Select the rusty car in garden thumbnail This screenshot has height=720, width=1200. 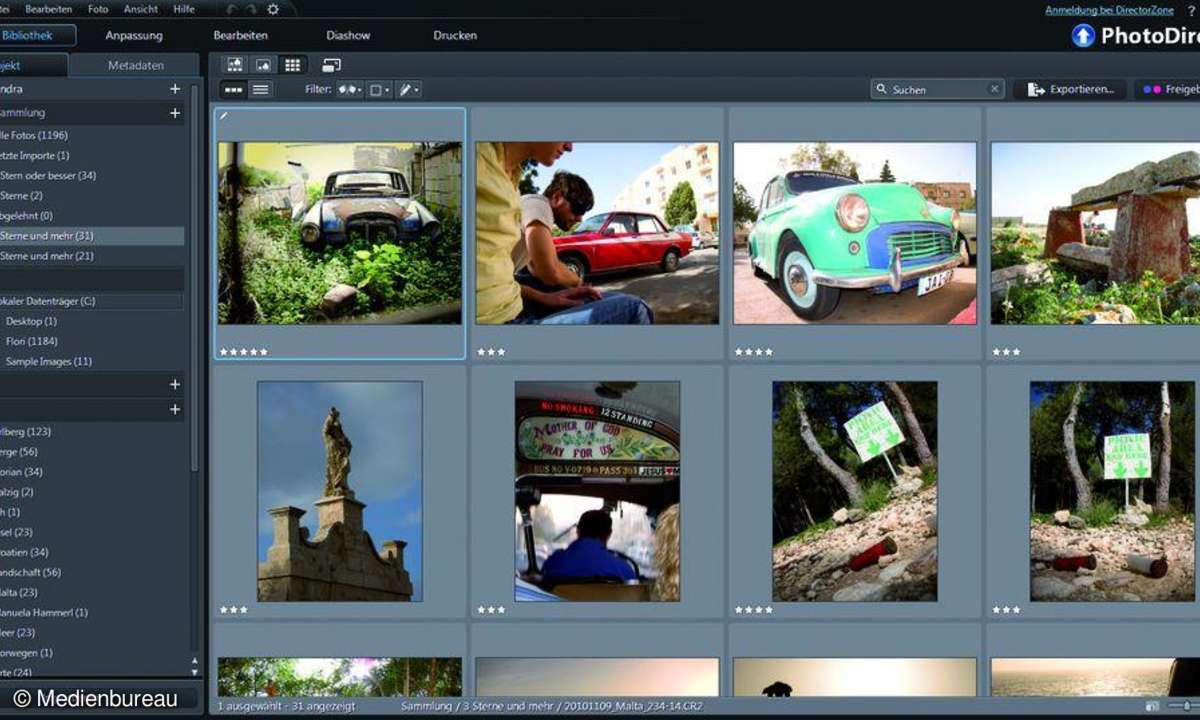pyautogui.click(x=340, y=233)
